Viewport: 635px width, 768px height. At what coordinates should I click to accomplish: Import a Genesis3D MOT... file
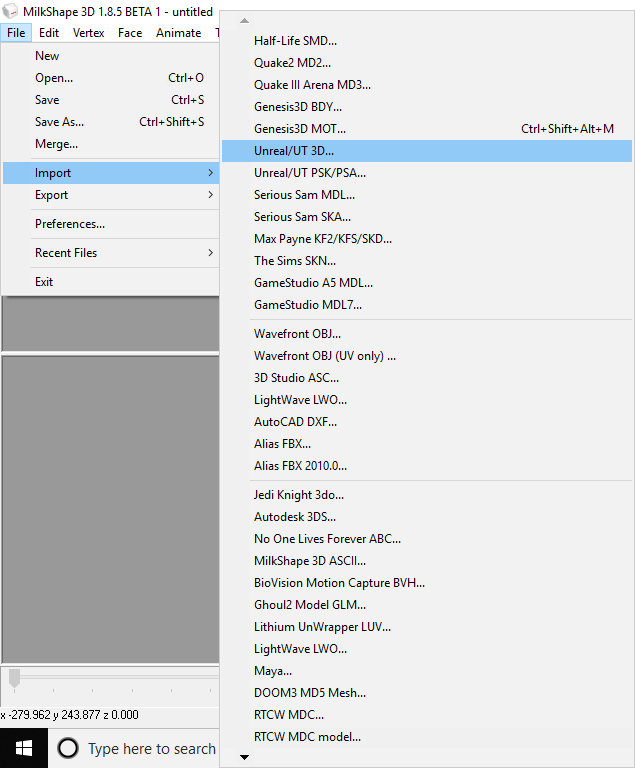[427, 128]
